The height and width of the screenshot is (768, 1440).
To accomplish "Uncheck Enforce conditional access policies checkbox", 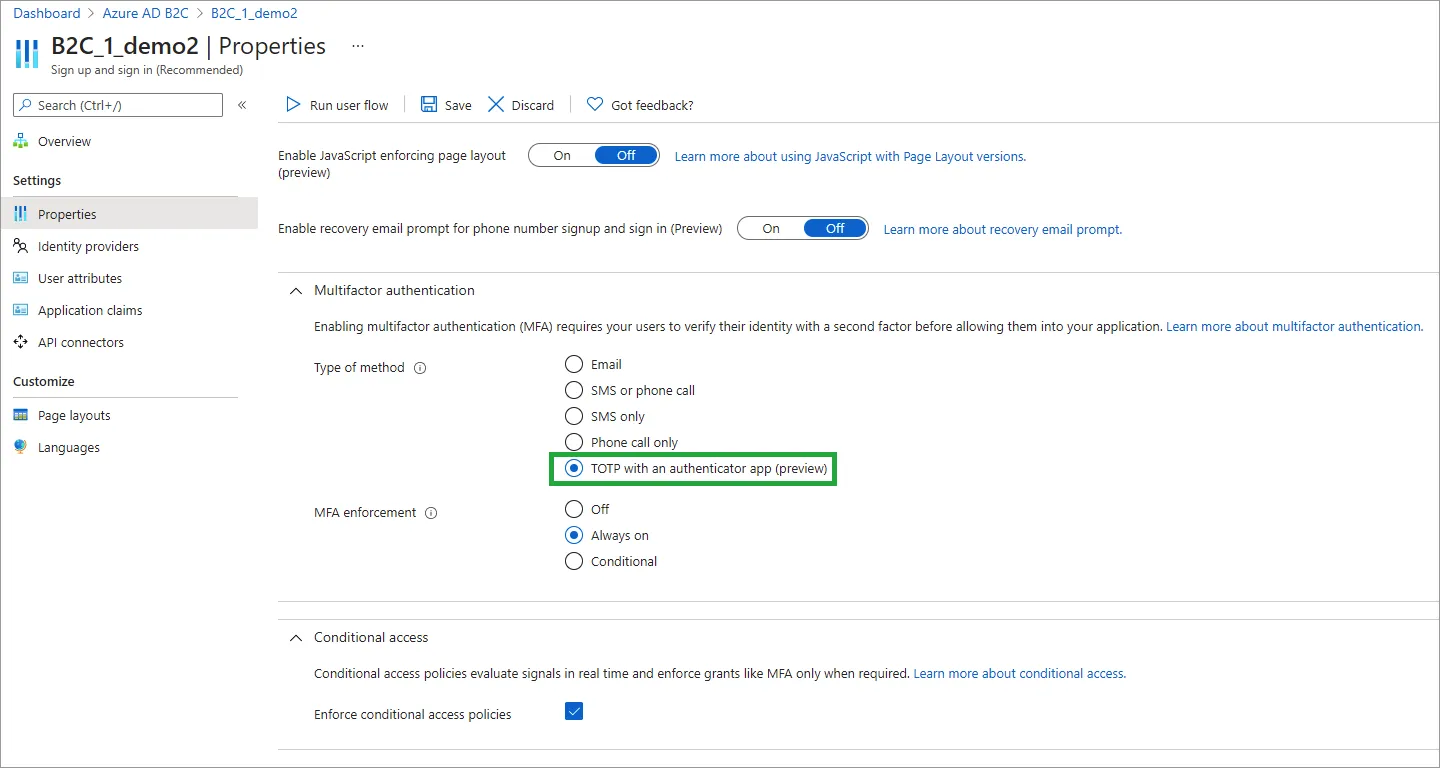I will [574, 712].
